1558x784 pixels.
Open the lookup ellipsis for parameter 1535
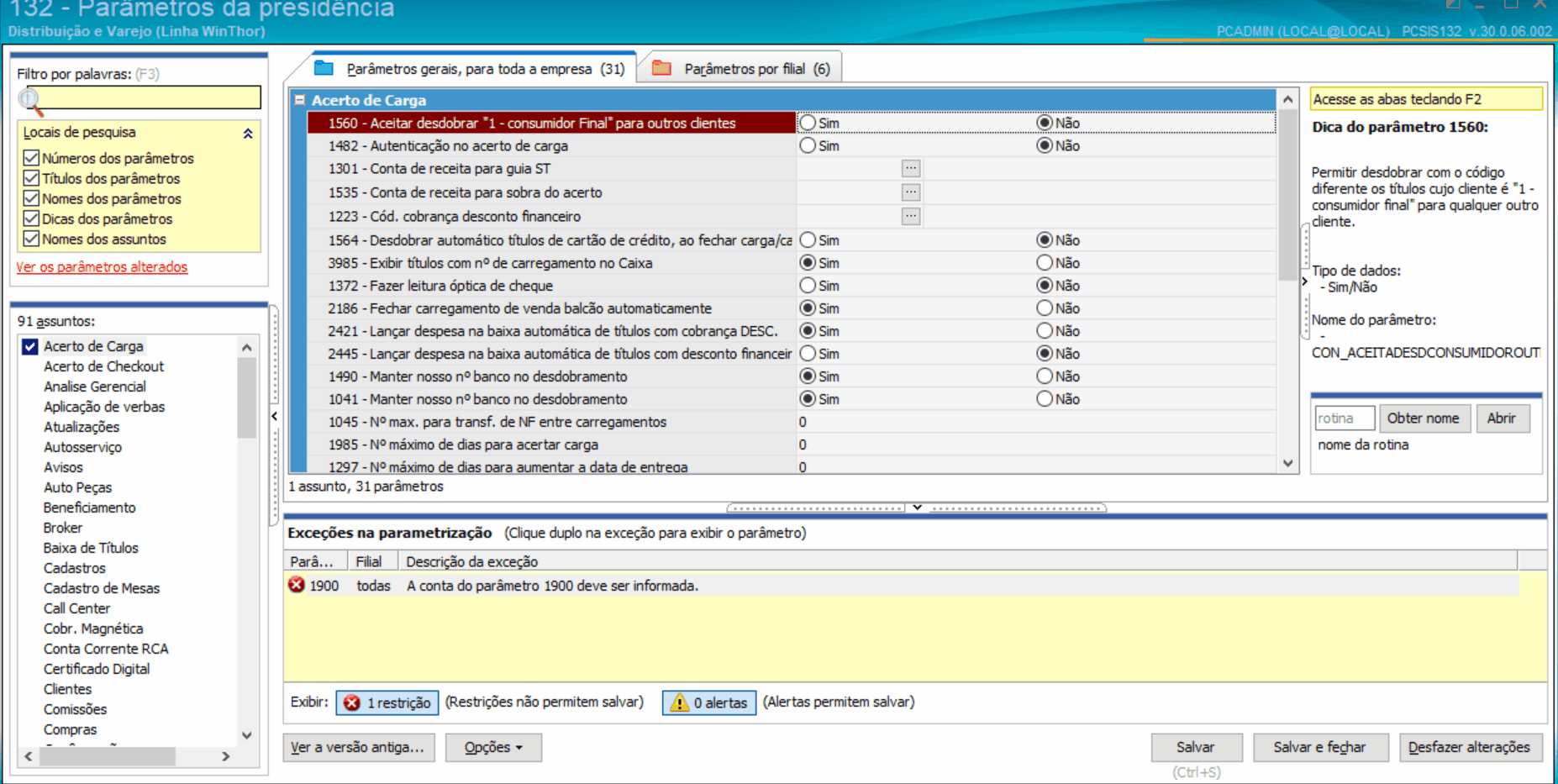(x=911, y=192)
